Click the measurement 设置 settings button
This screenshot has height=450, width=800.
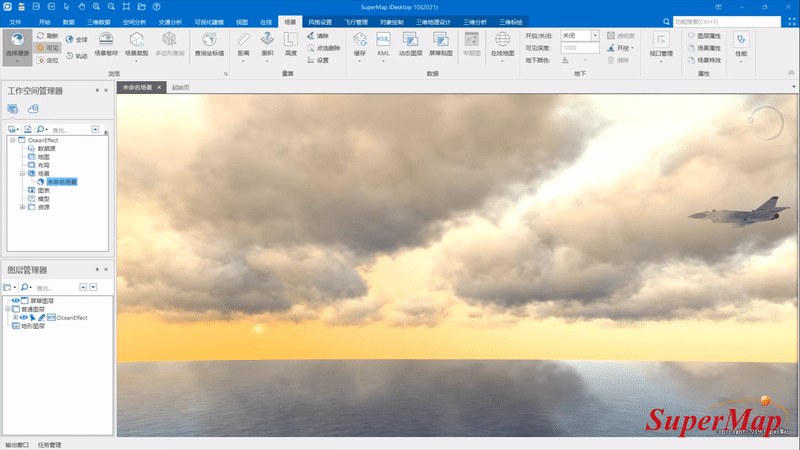pos(318,60)
